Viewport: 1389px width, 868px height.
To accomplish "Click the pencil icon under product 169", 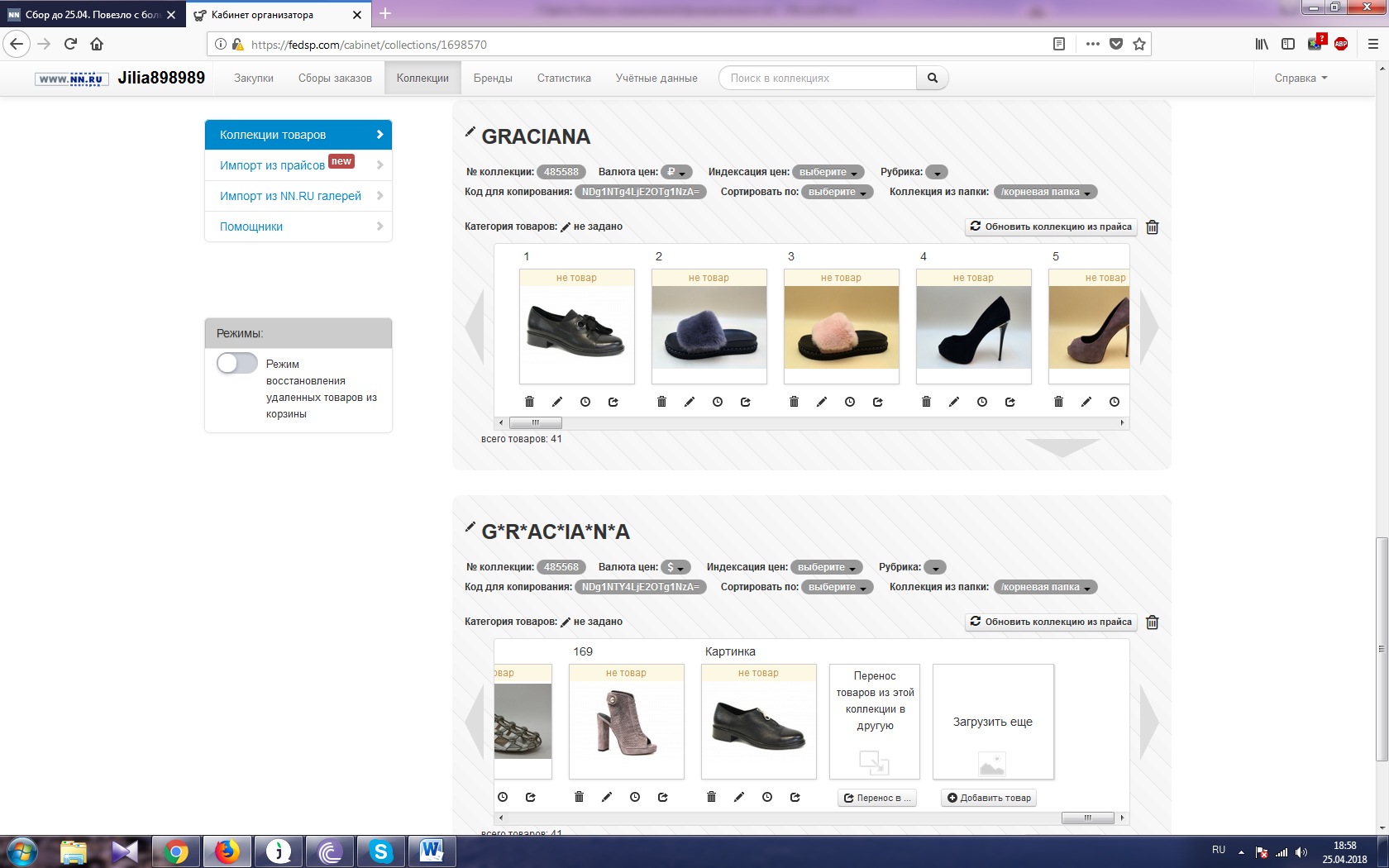I will (607, 797).
